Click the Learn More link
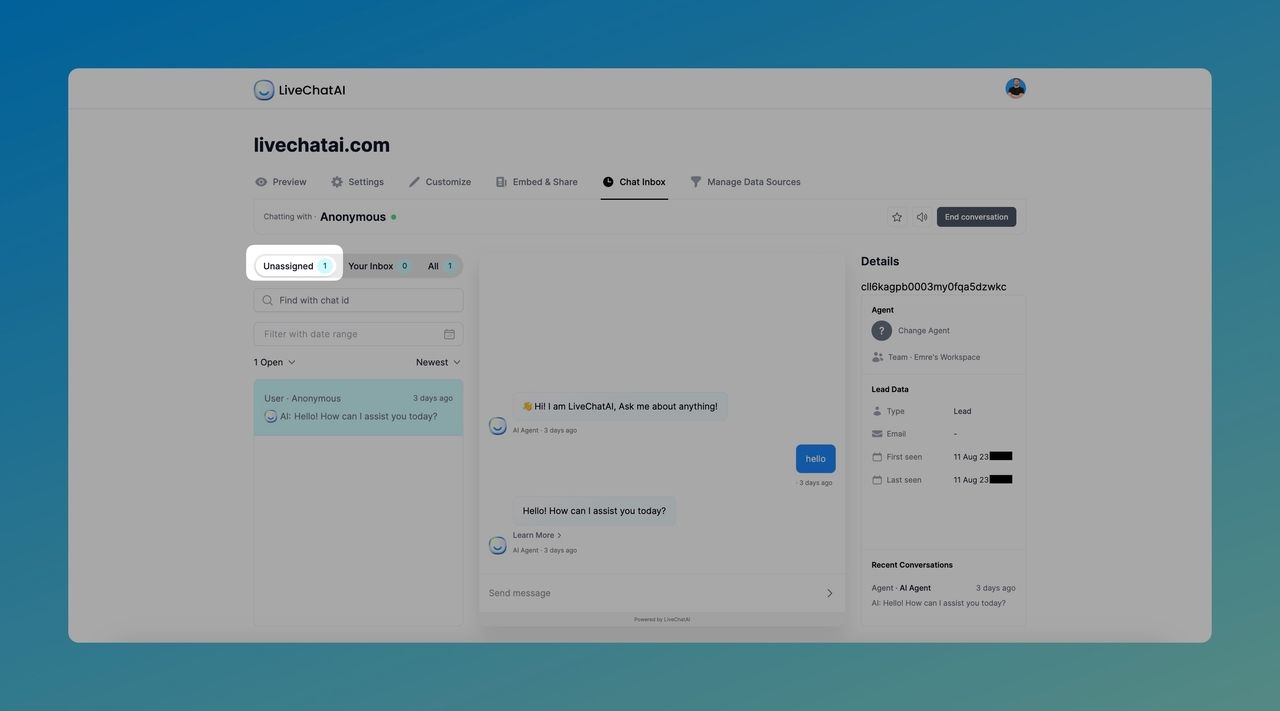1280x711 pixels. click(x=537, y=535)
